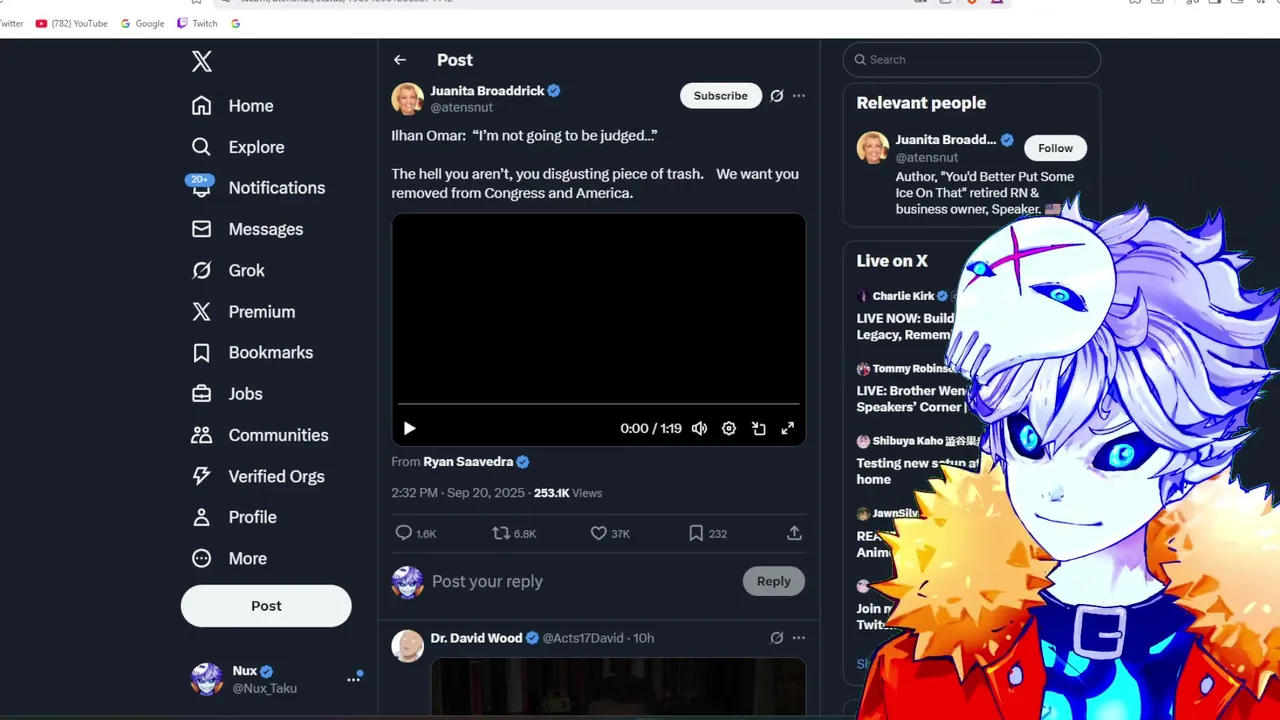
Task: Click the Search field
Action: click(x=972, y=60)
